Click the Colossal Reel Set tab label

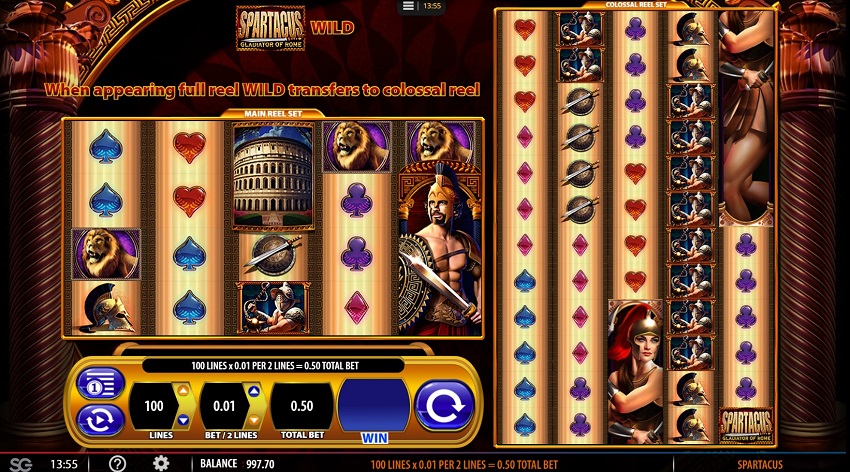tap(636, 4)
